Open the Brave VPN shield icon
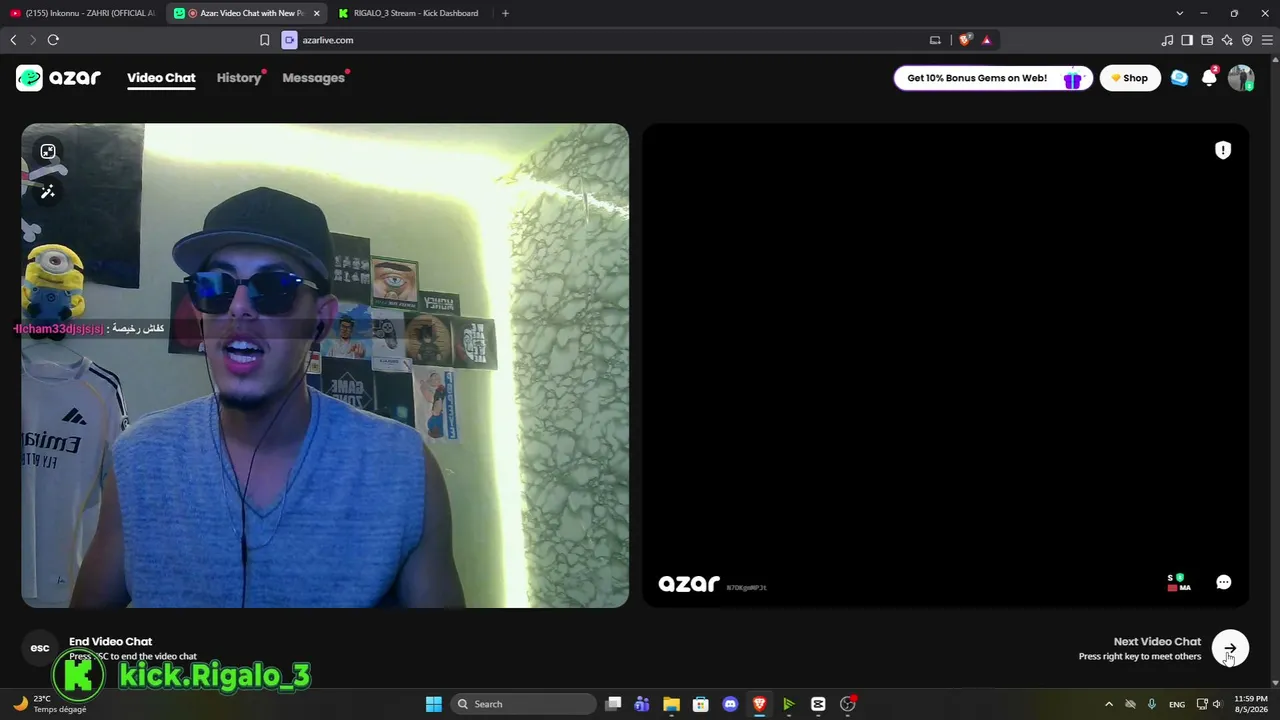 1247,40
